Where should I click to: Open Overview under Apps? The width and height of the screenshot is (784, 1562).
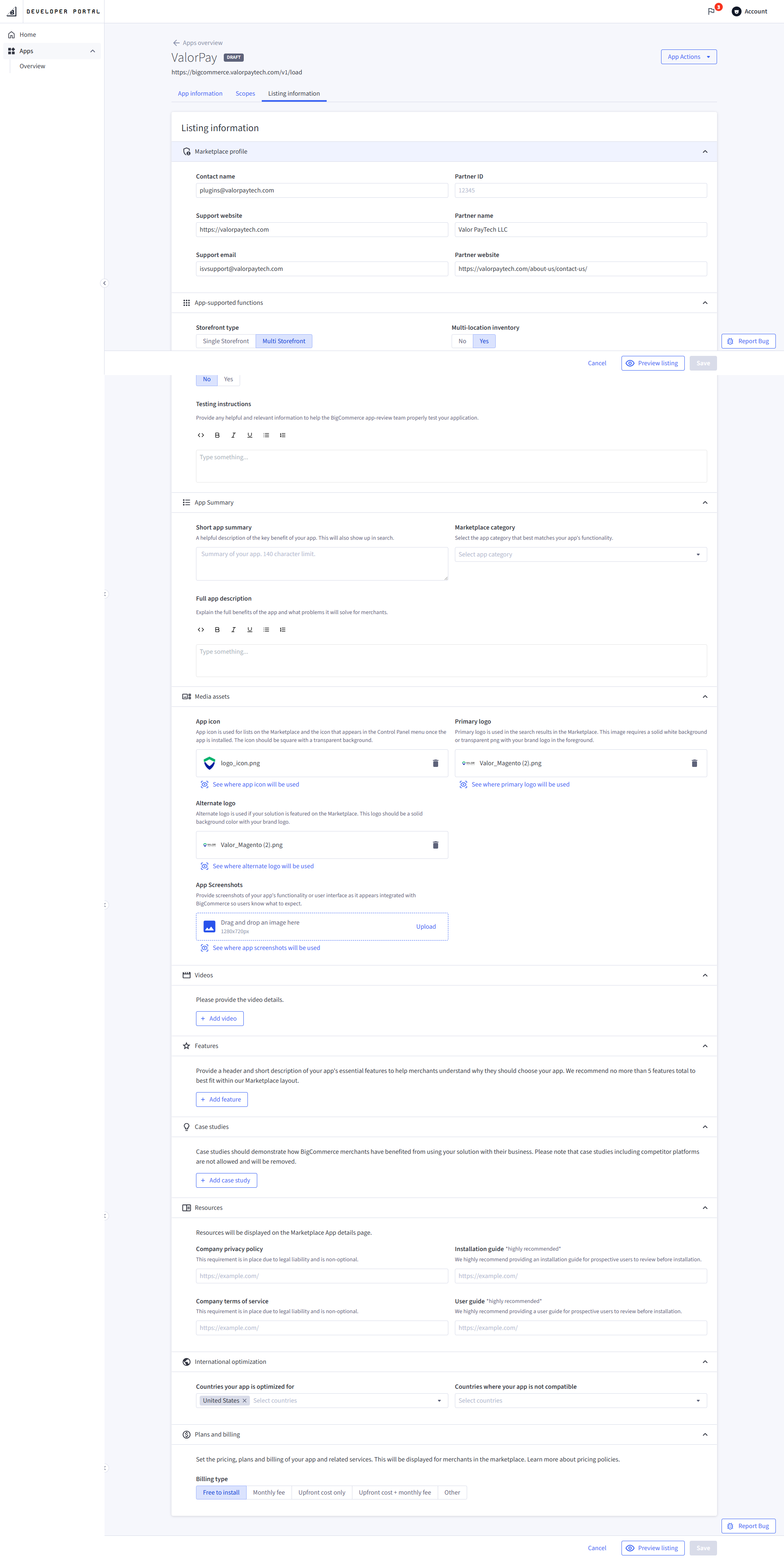(32, 66)
